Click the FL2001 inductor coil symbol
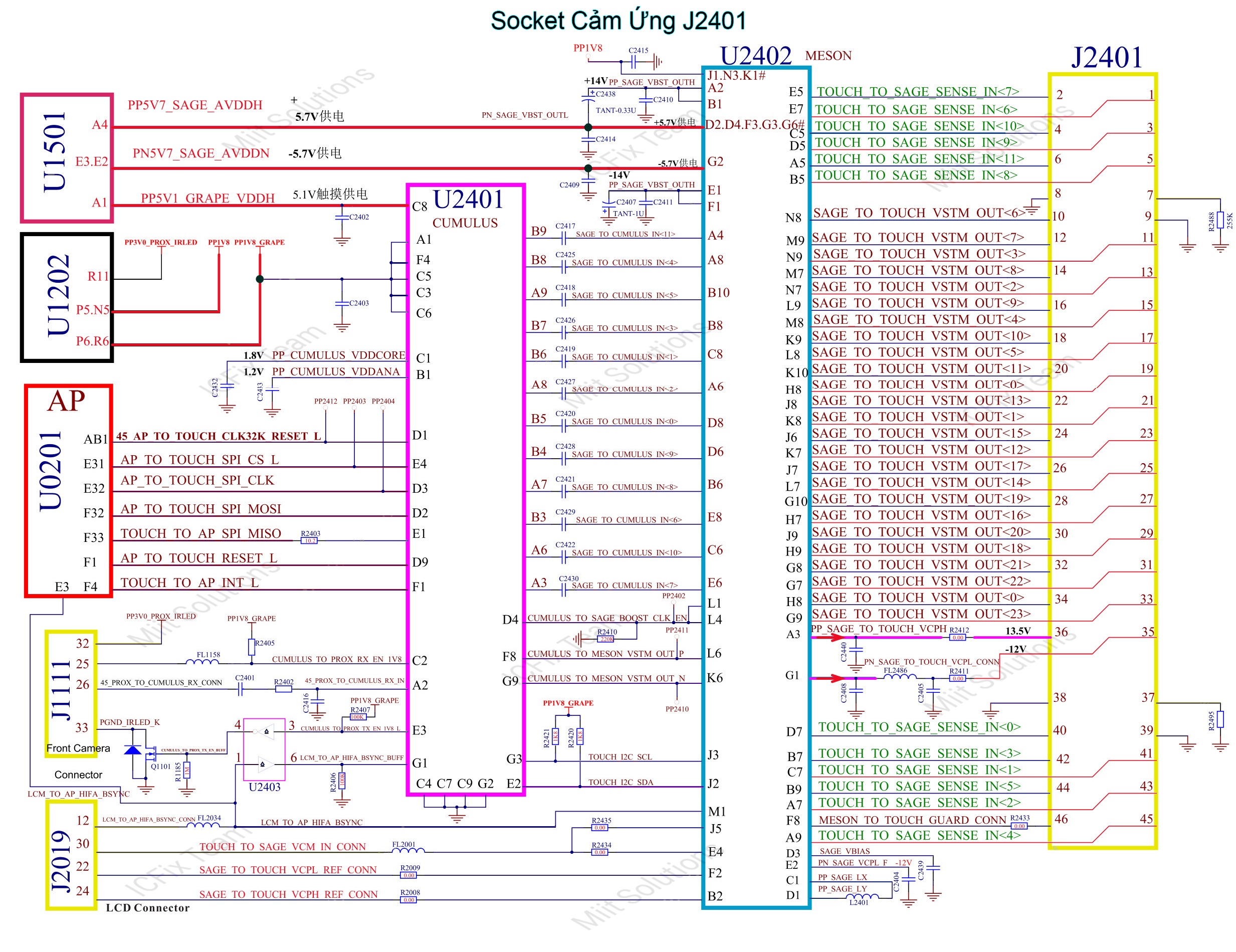This screenshot has width=1236, height=952. pos(408,850)
